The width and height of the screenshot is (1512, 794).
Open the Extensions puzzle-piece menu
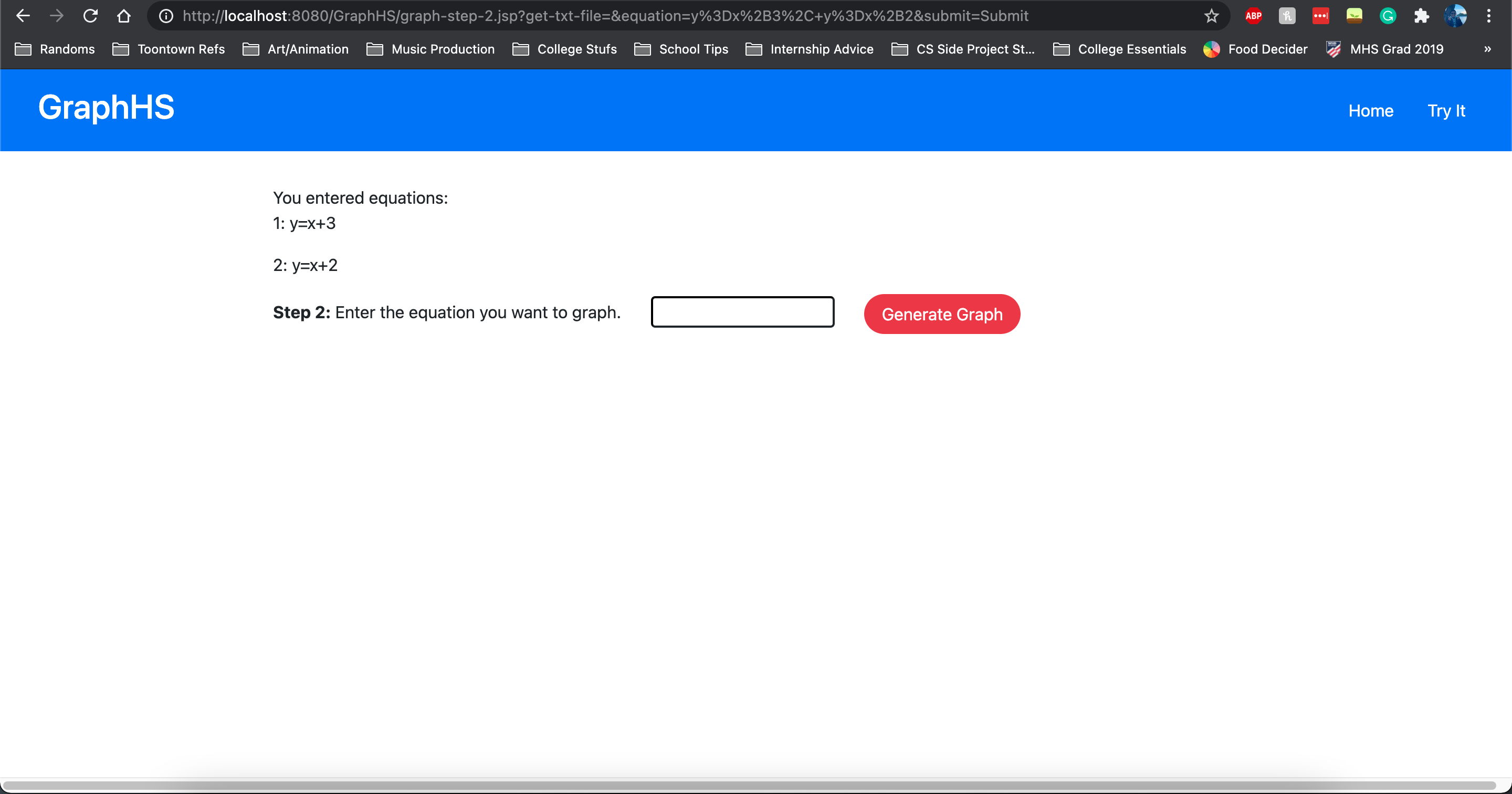tap(1421, 16)
